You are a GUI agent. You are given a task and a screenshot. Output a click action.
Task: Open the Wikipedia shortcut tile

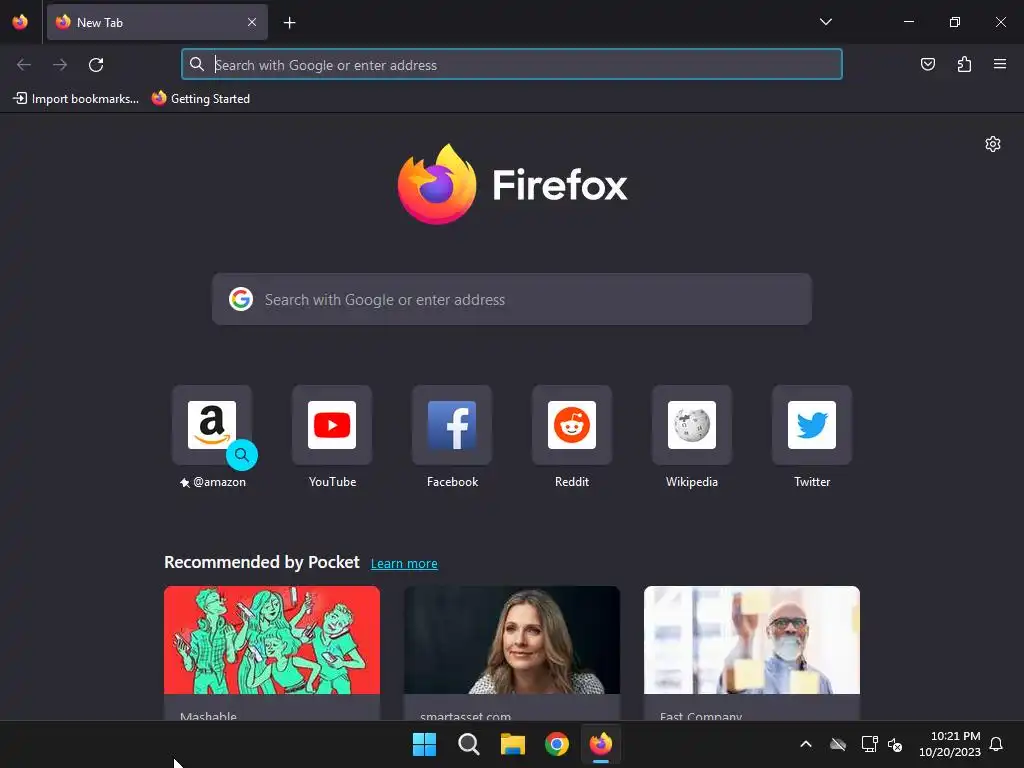click(692, 425)
